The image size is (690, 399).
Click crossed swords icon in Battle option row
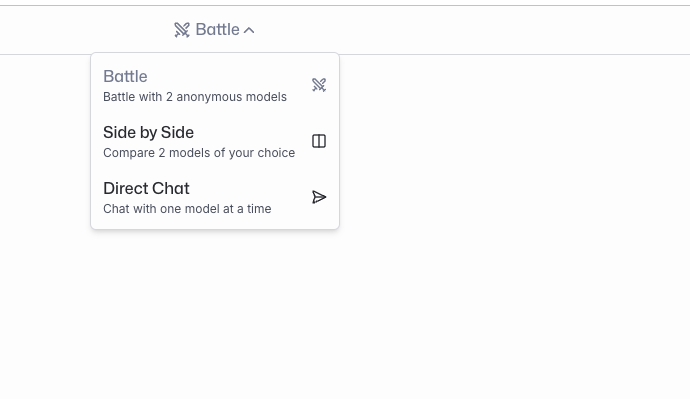click(319, 85)
